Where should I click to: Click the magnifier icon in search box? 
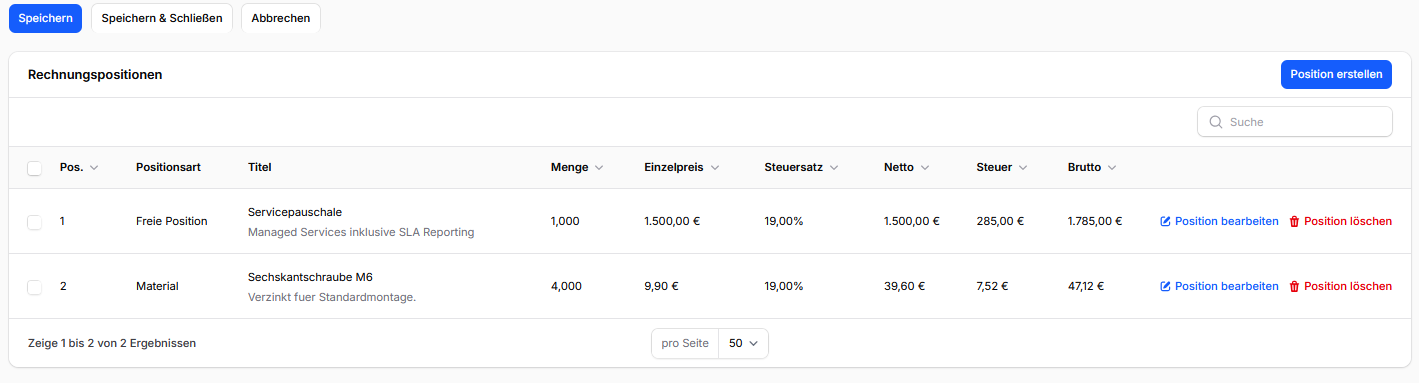[x=1216, y=122]
